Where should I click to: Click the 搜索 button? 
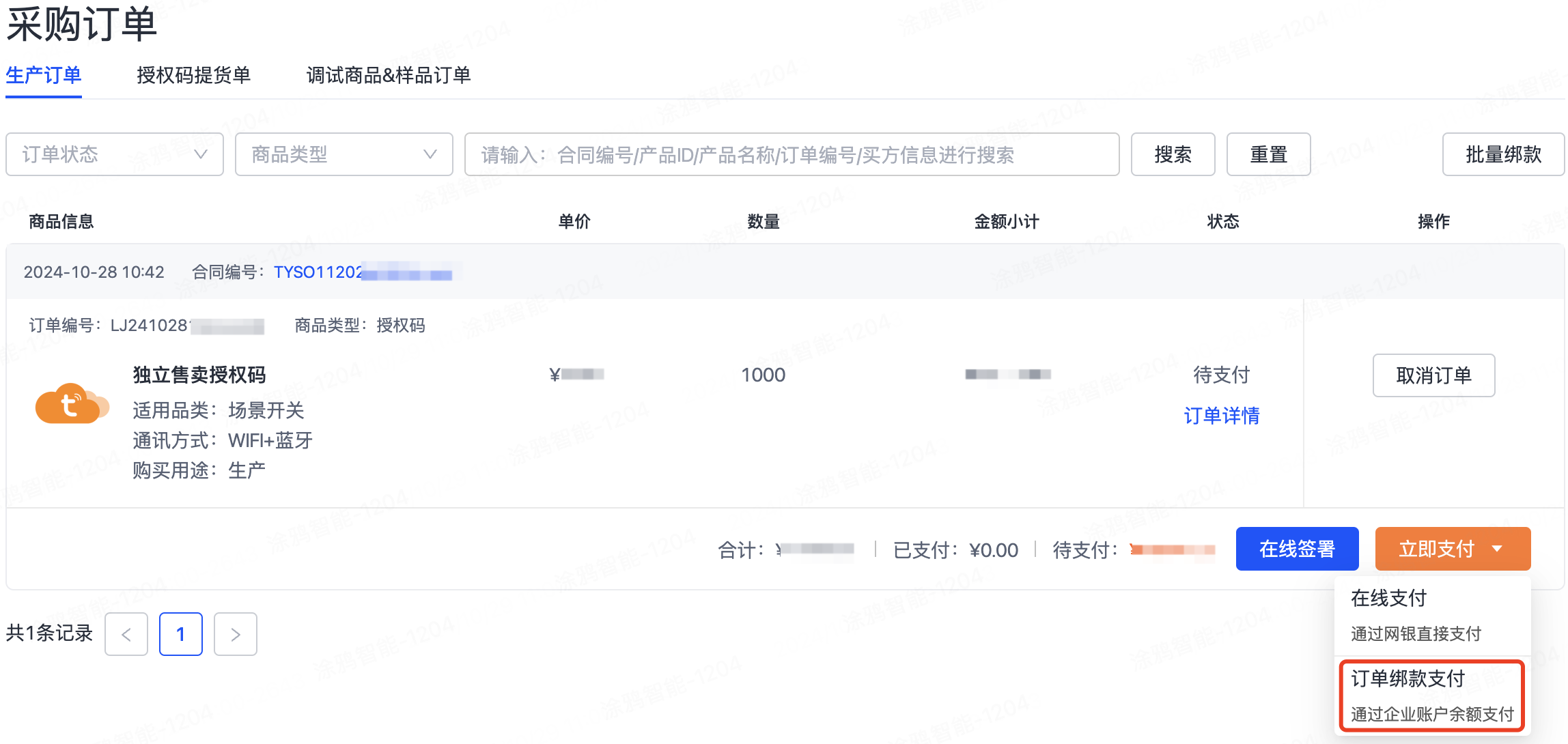coord(1173,154)
